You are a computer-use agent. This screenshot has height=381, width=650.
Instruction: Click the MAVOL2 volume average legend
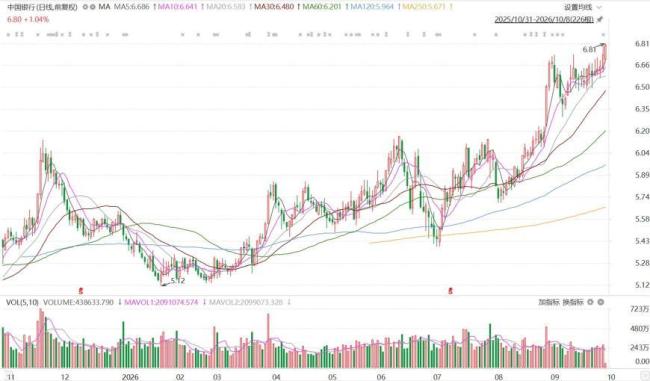click(246, 302)
